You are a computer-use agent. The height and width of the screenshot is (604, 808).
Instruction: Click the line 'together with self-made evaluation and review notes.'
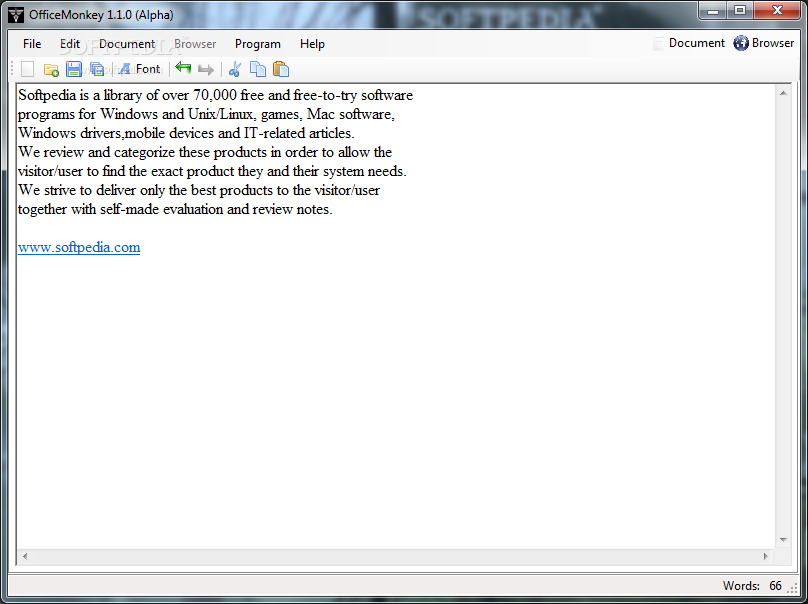tap(175, 209)
